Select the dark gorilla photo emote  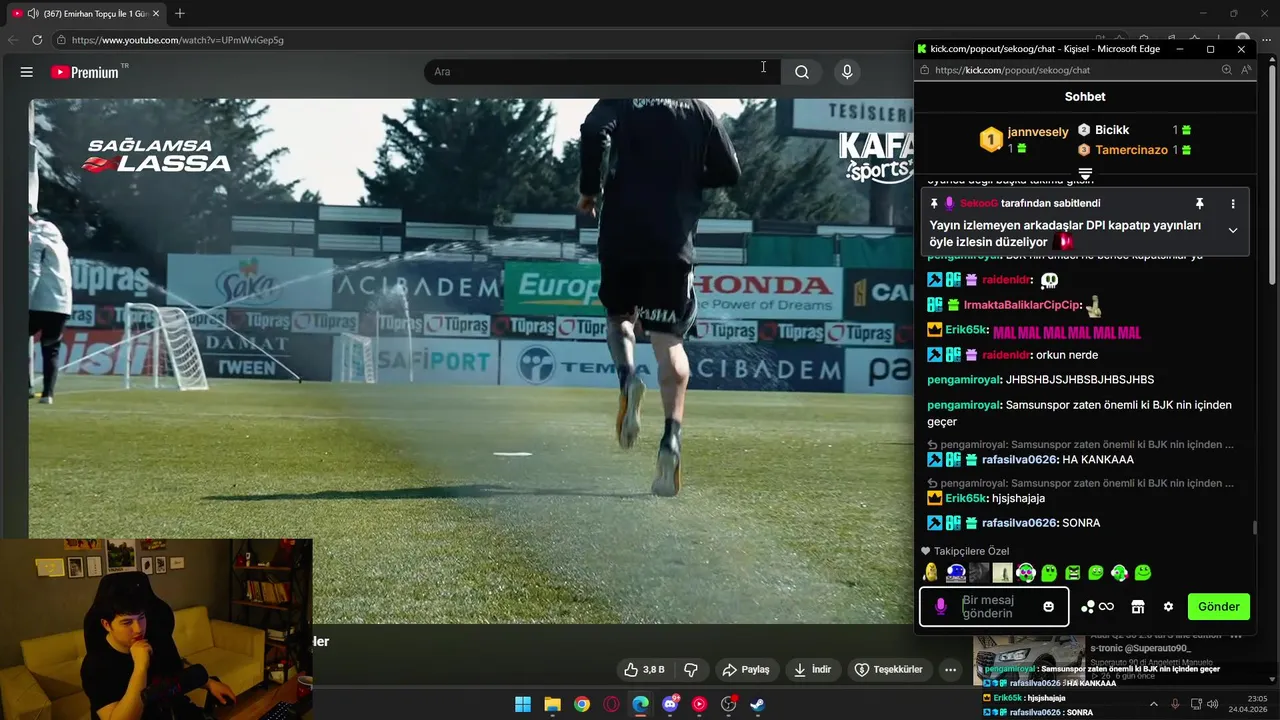(x=979, y=573)
